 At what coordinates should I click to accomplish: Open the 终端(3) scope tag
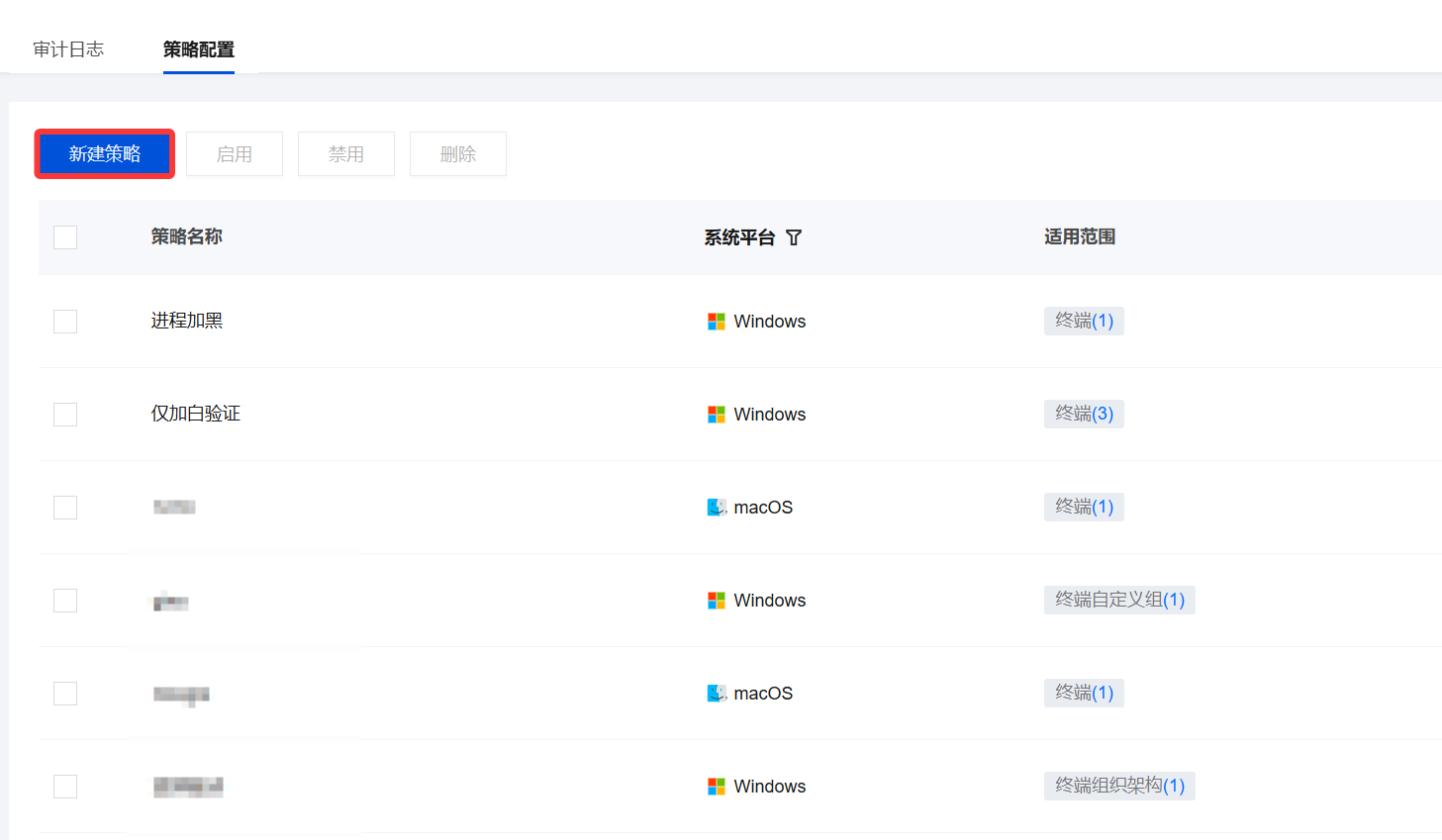click(x=1084, y=414)
